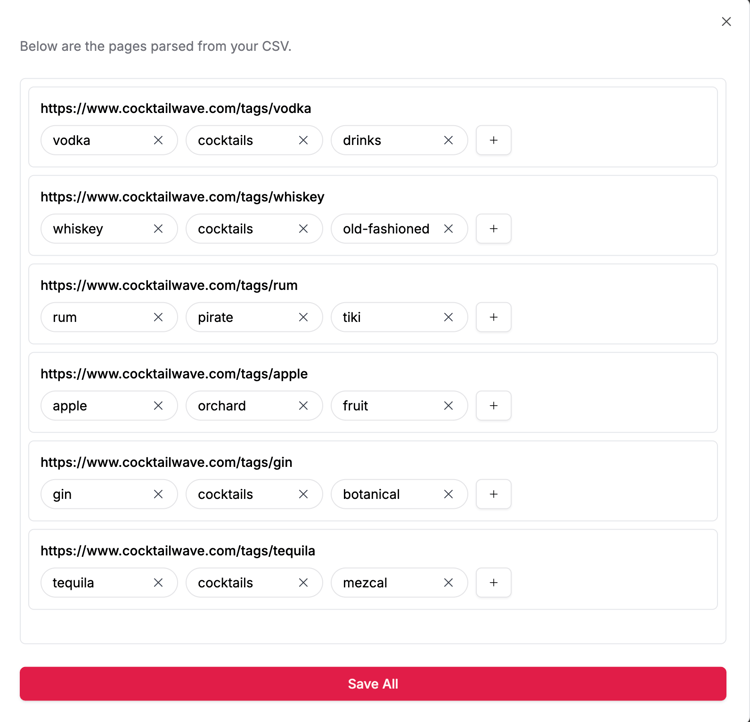Add a tag to the gin page

(493, 494)
